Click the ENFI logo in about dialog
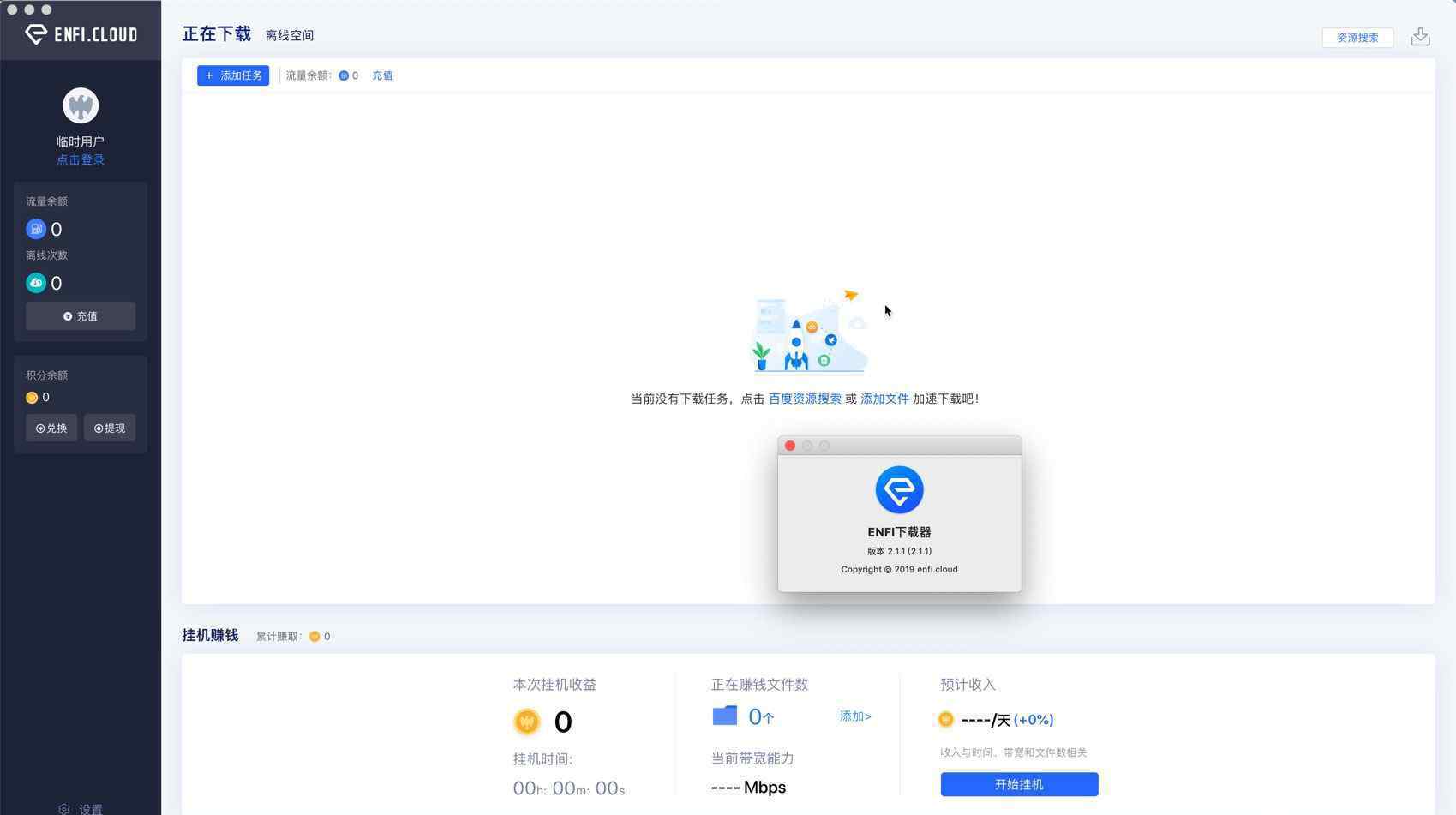 coord(899,490)
